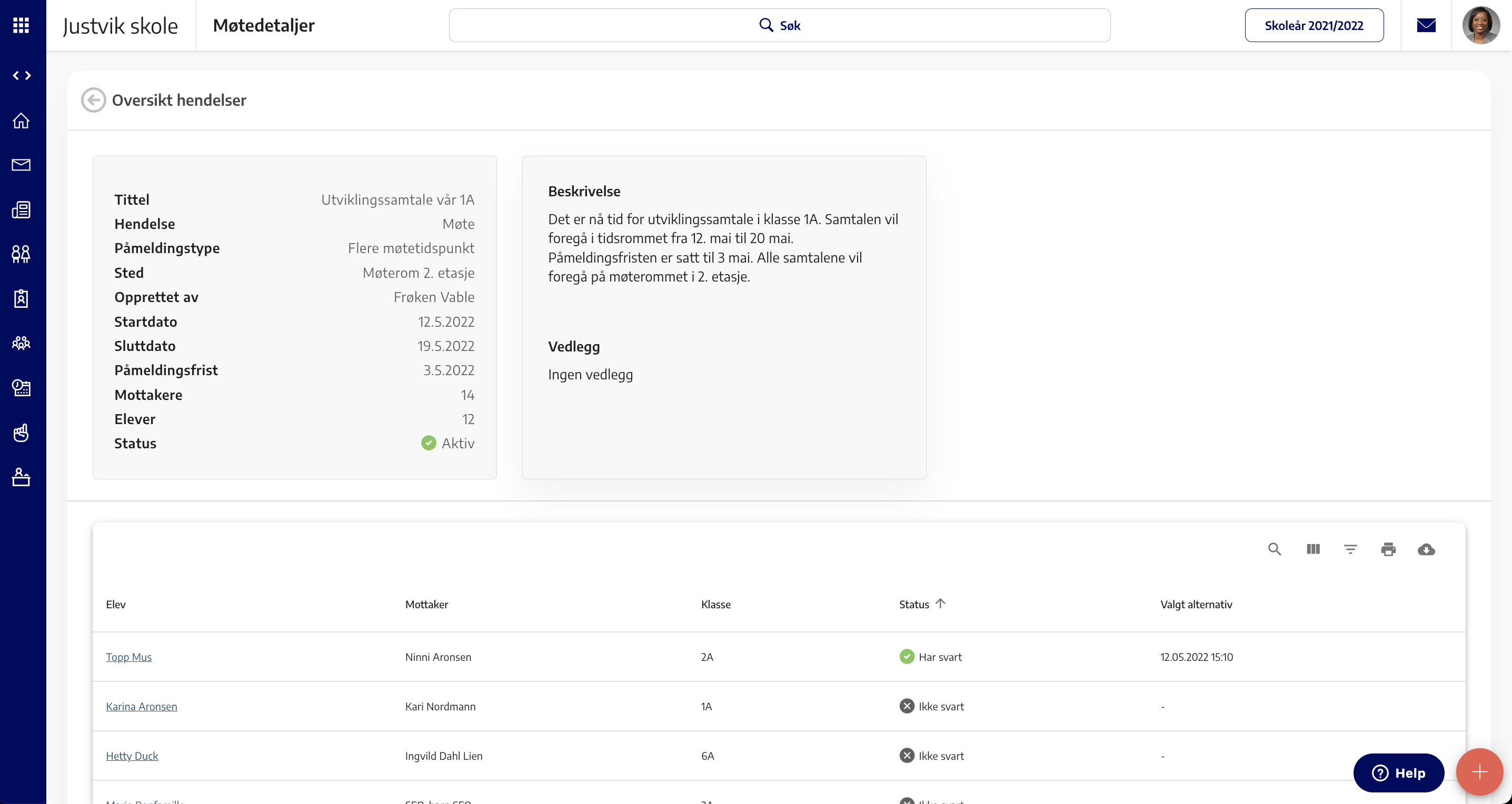Open the ID badge icon in the sidebar
This screenshot has height=804, width=1512.
click(x=21, y=298)
